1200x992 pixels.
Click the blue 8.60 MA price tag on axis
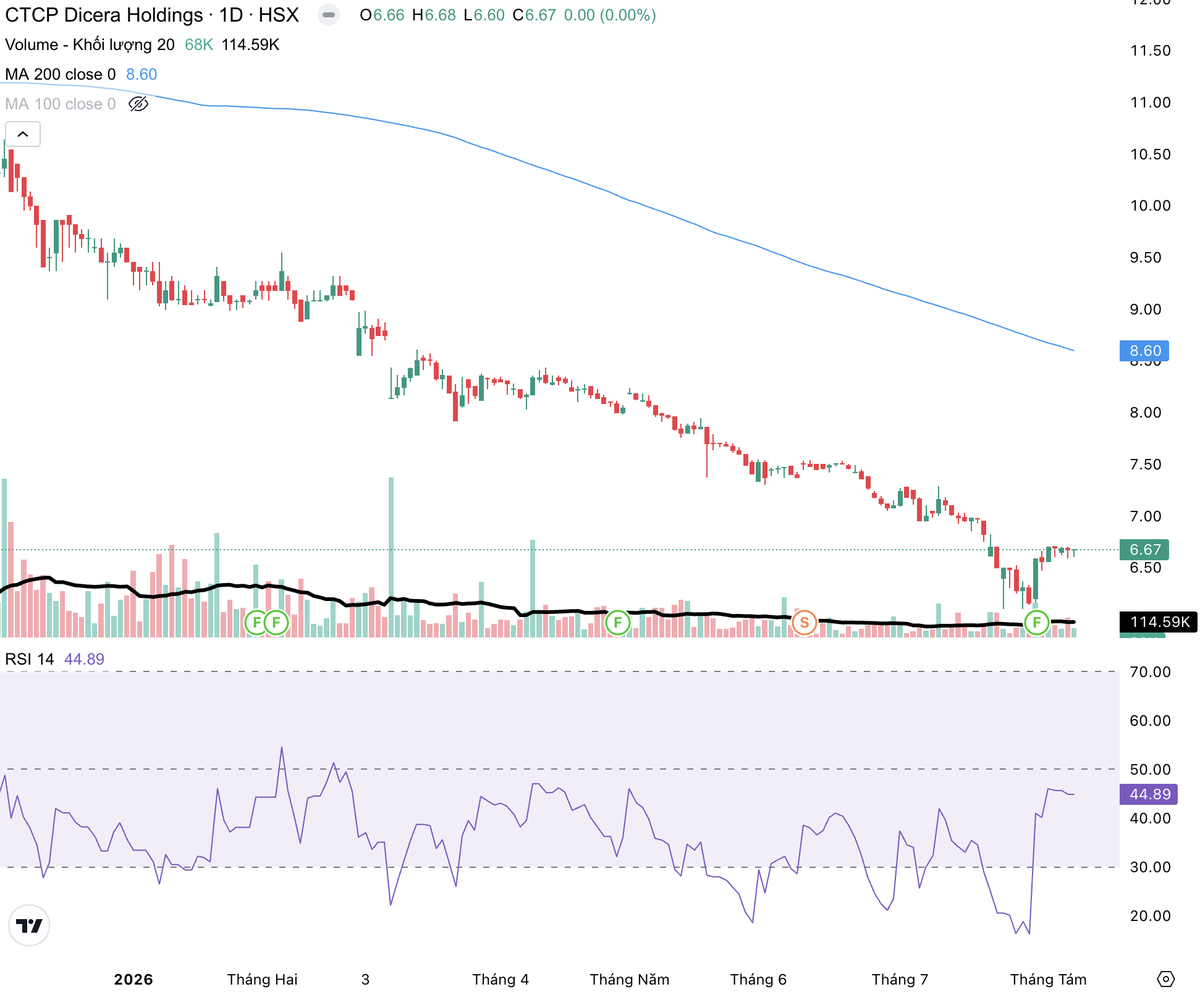click(x=1145, y=351)
